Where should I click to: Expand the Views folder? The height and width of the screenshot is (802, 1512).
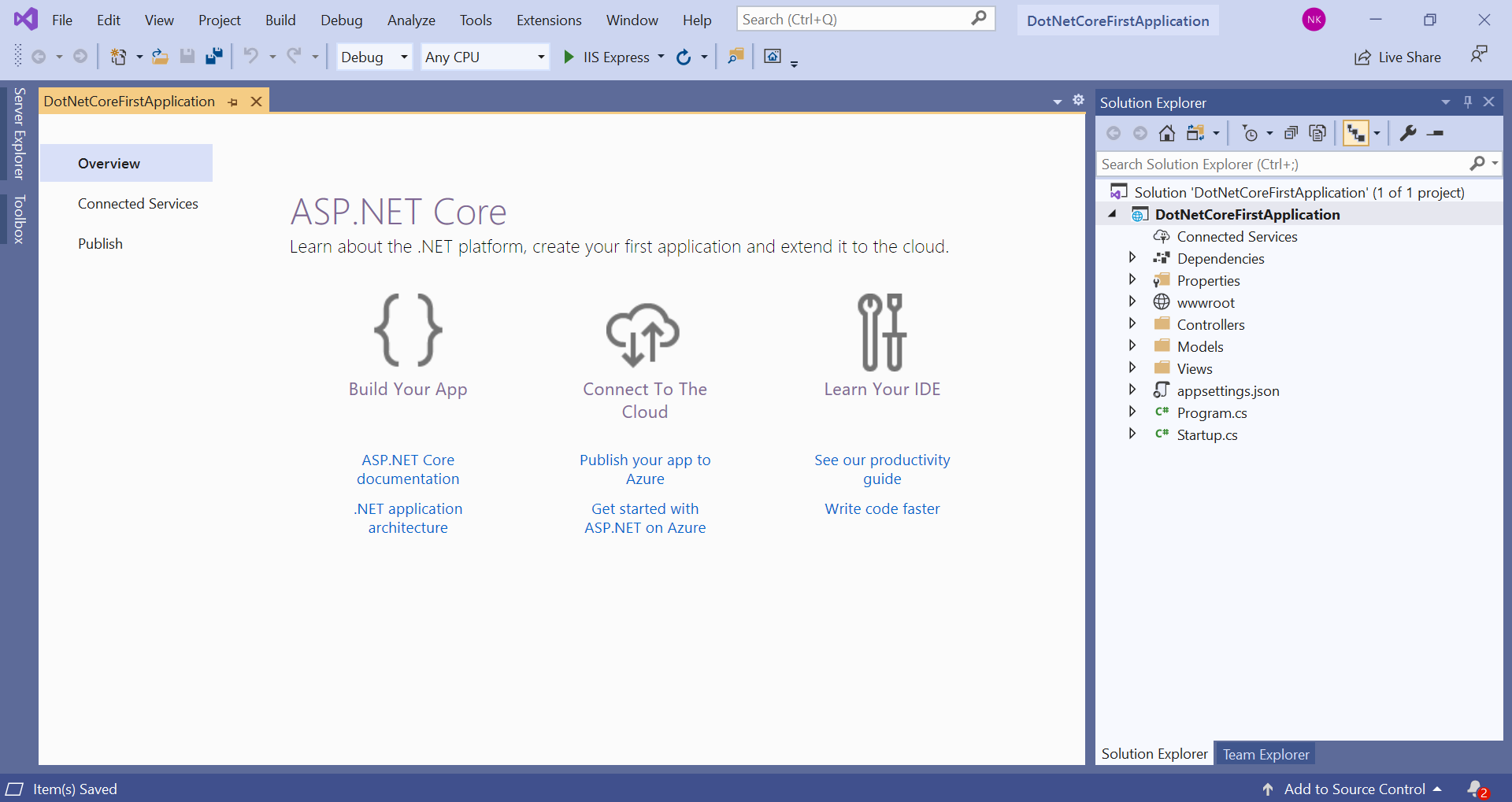(1132, 368)
